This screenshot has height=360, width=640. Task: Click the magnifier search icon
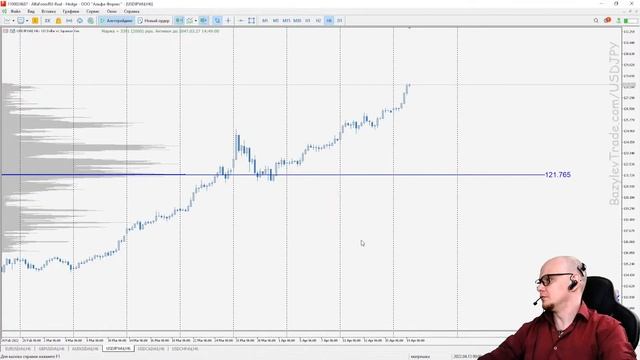(x=596, y=20)
